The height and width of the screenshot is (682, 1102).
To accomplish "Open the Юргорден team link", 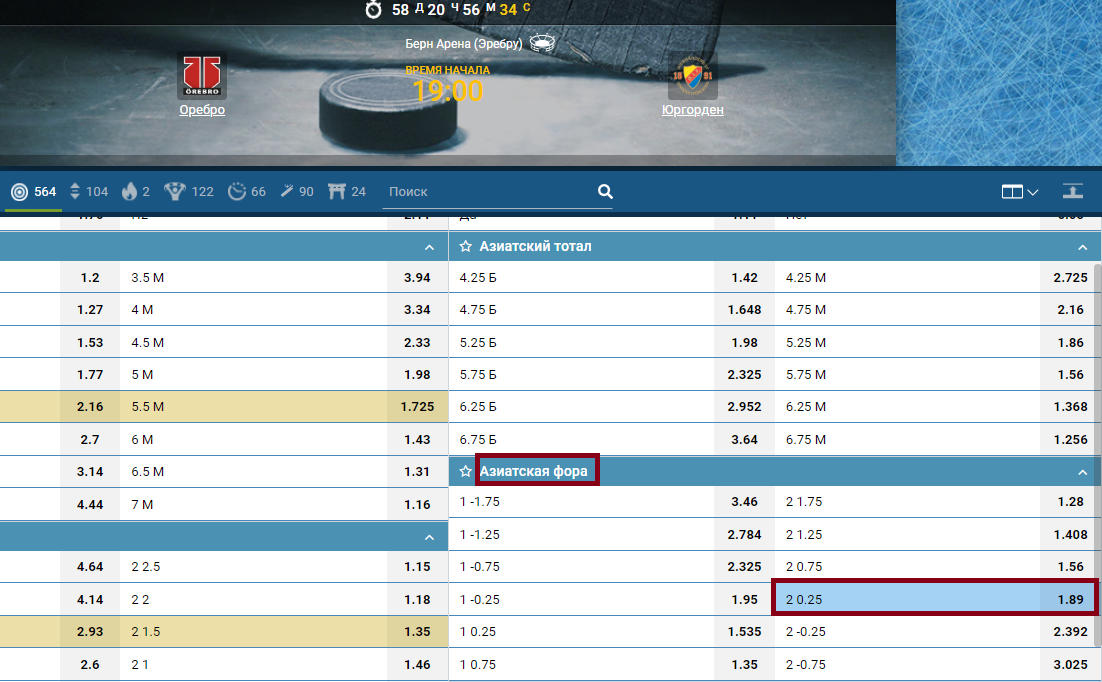I will tap(692, 110).
